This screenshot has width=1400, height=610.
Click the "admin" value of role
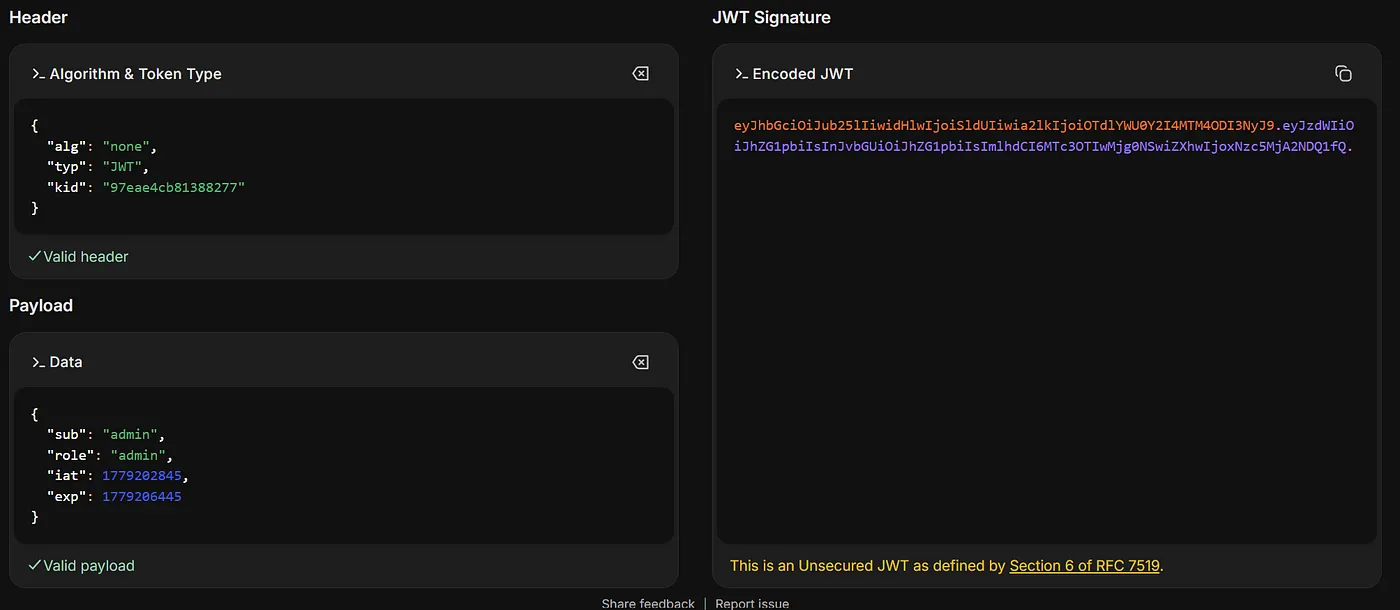pos(138,456)
